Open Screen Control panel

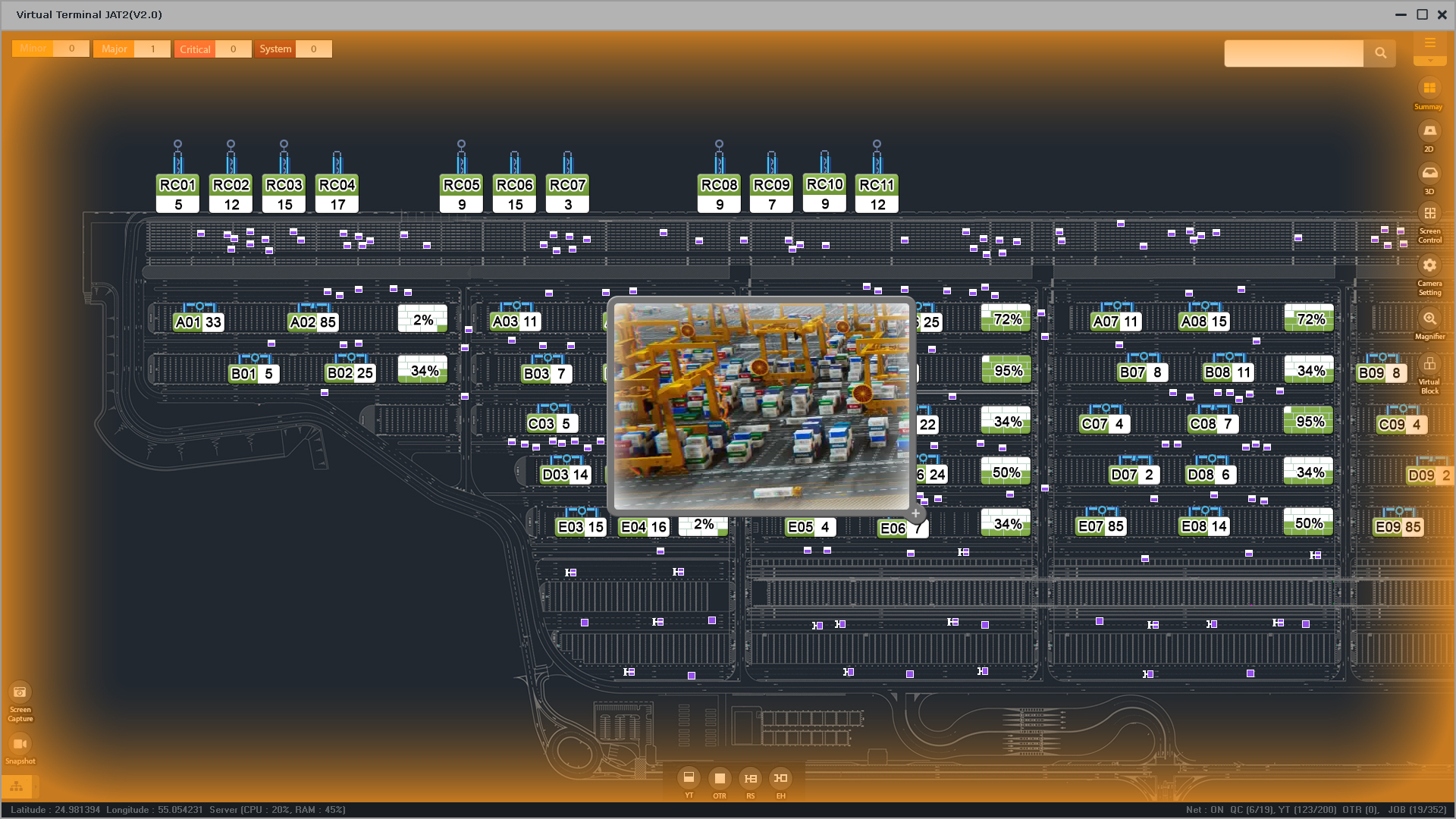[x=1429, y=214]
